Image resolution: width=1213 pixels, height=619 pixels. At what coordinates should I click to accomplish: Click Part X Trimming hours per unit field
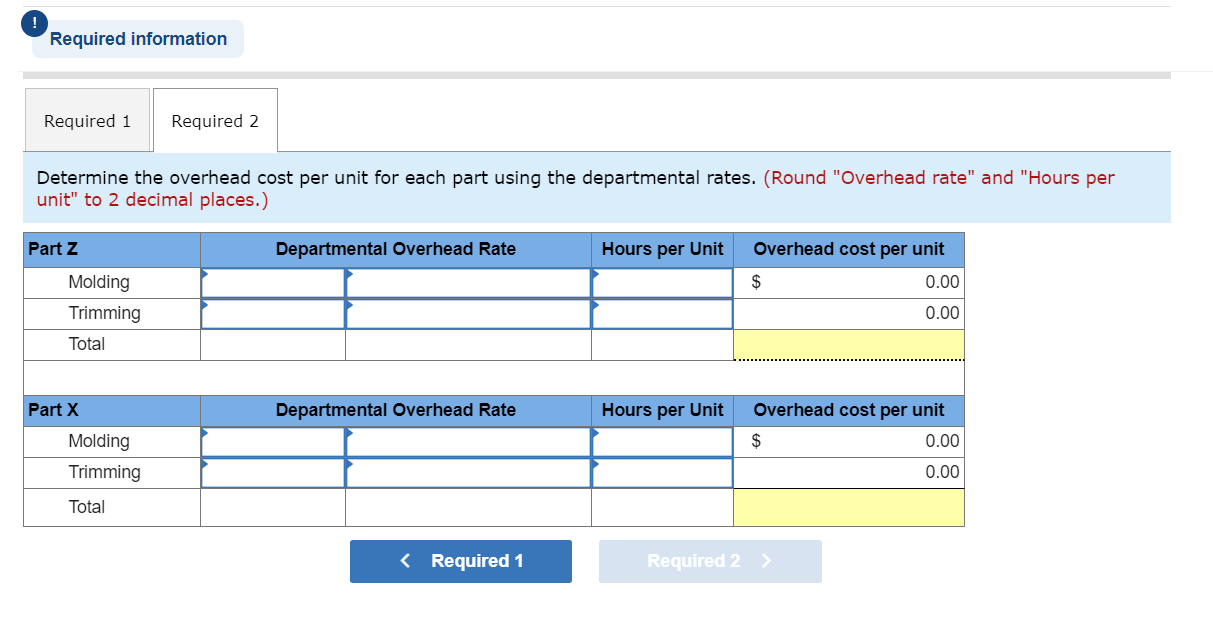tap(661, 472)
